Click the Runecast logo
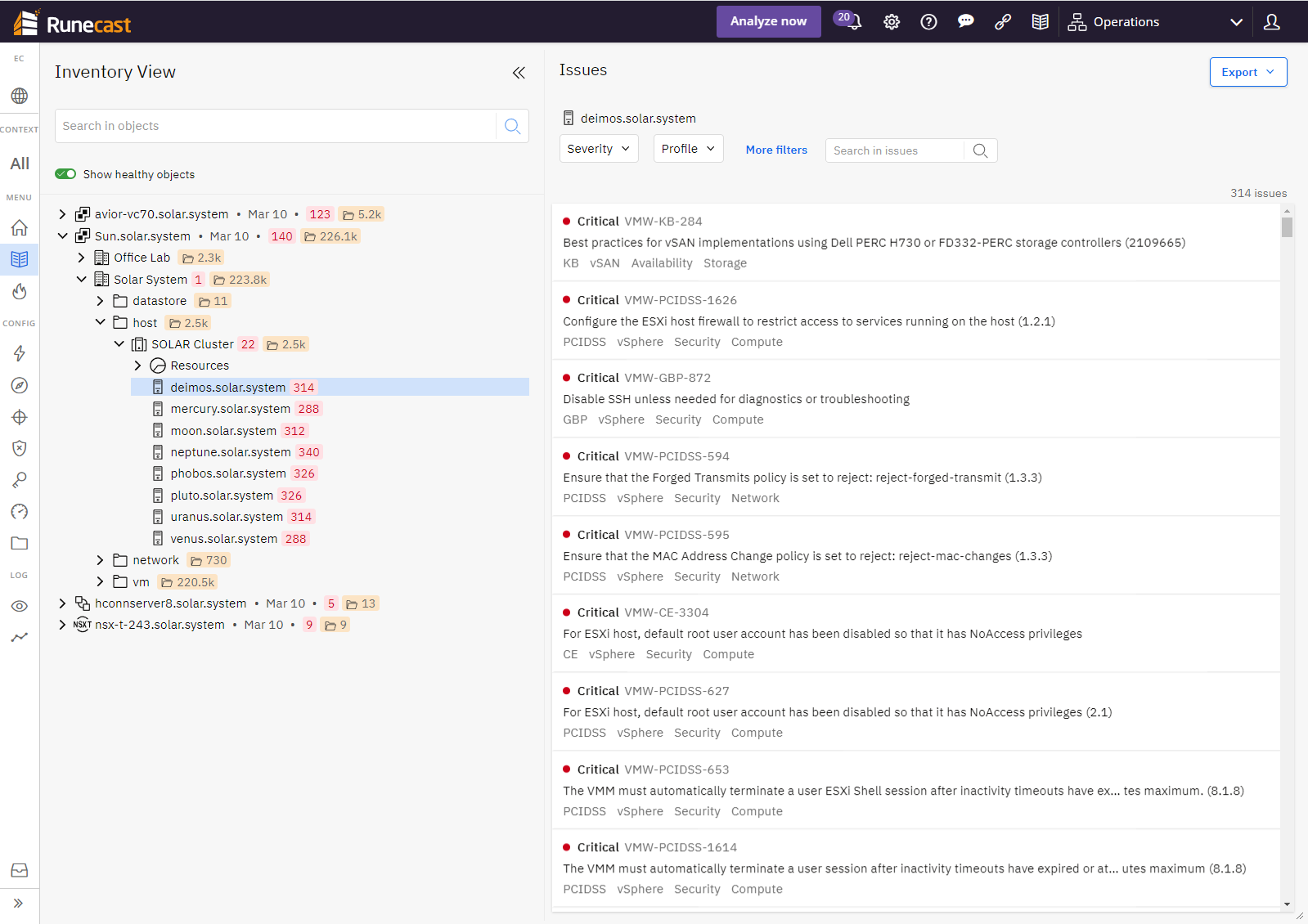This screenshot has width=1308, height=924. tap(73, 22)
